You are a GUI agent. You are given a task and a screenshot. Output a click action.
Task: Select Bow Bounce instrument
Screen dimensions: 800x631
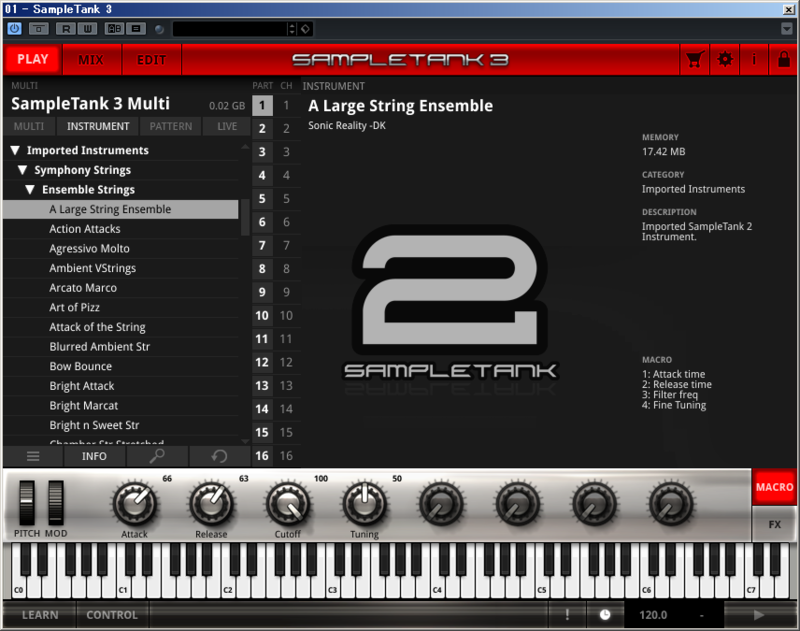[121, 366]
